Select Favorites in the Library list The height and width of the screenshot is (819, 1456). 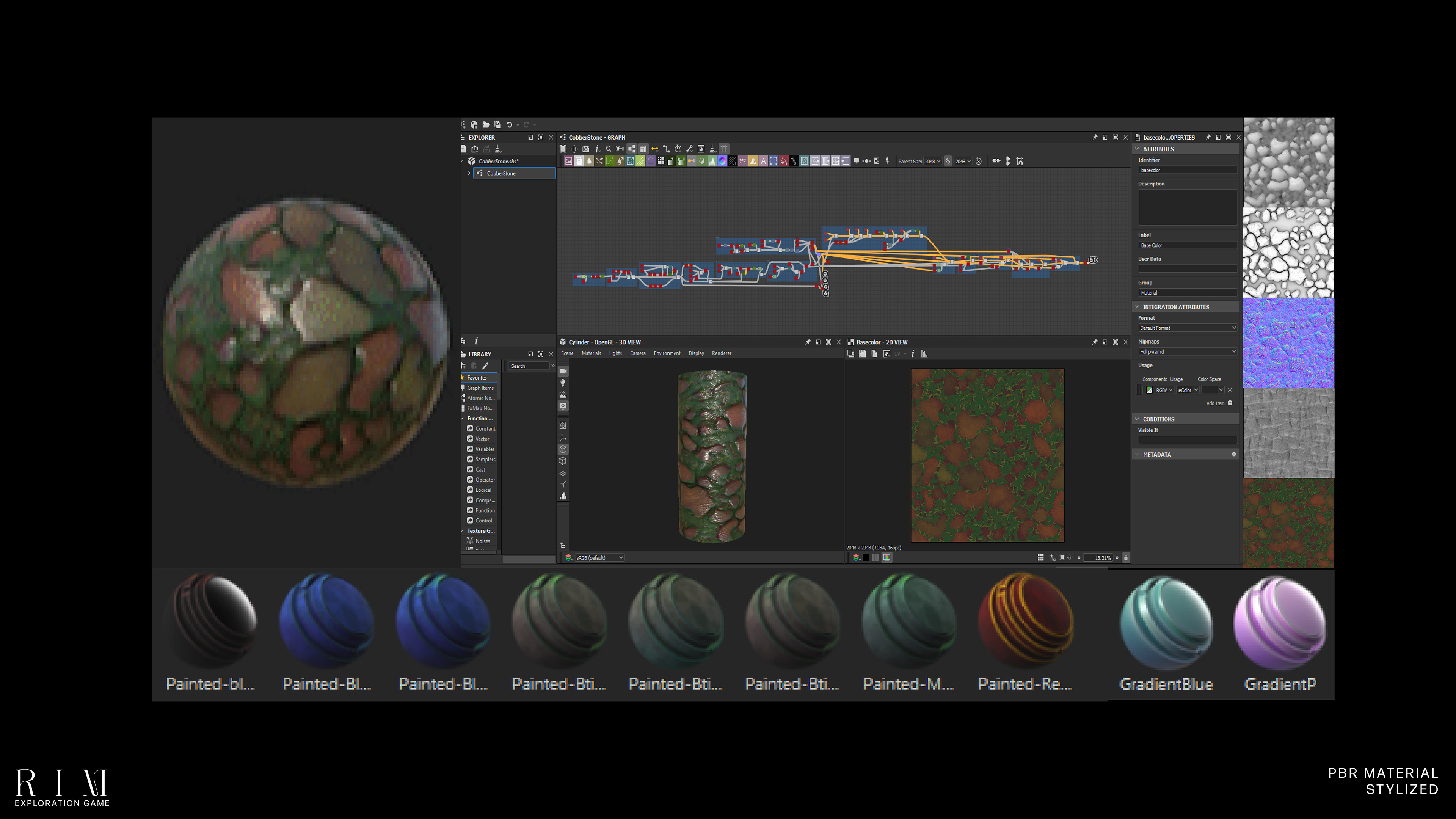click(479, 378)
